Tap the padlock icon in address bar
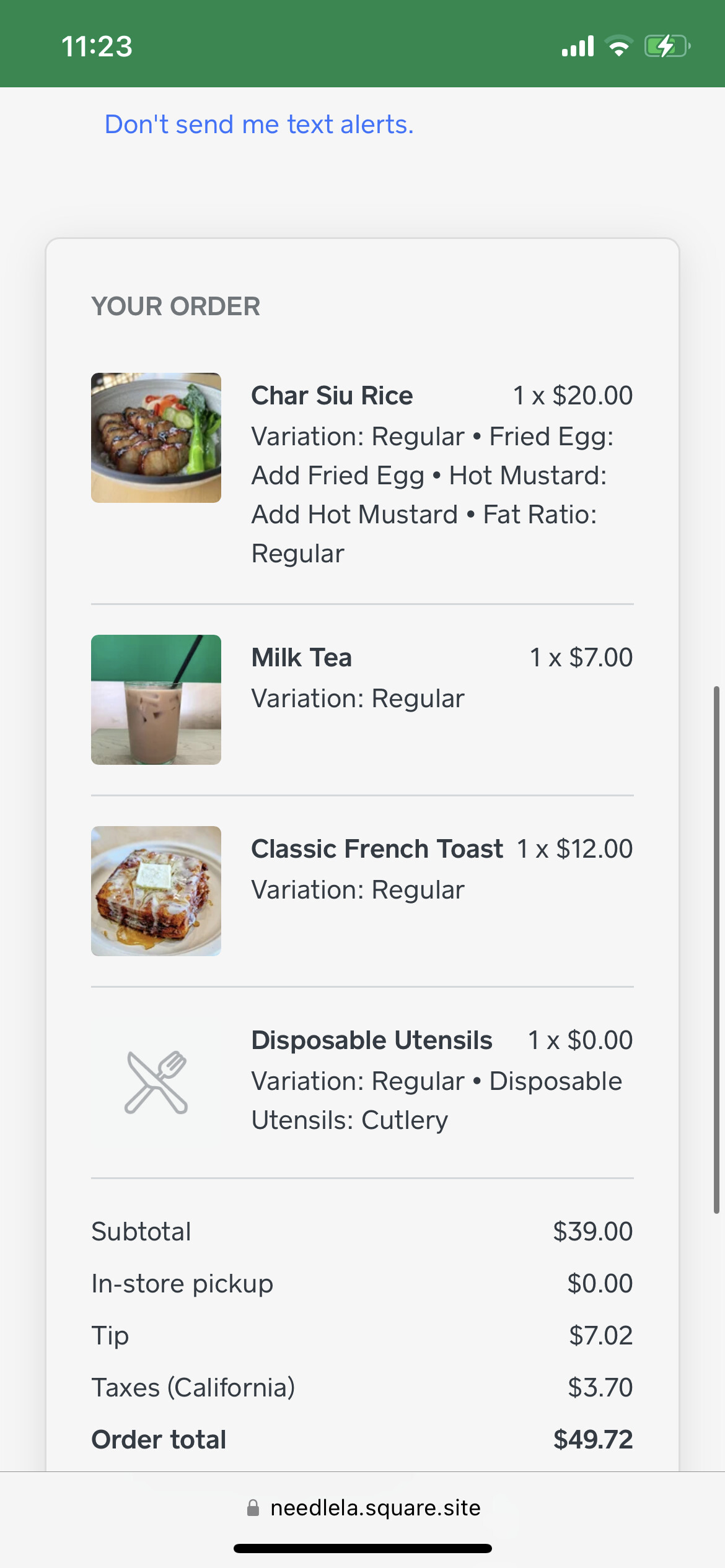Image resolution: width=725 pixels, height=1568 pixels. pos(253,1508)
